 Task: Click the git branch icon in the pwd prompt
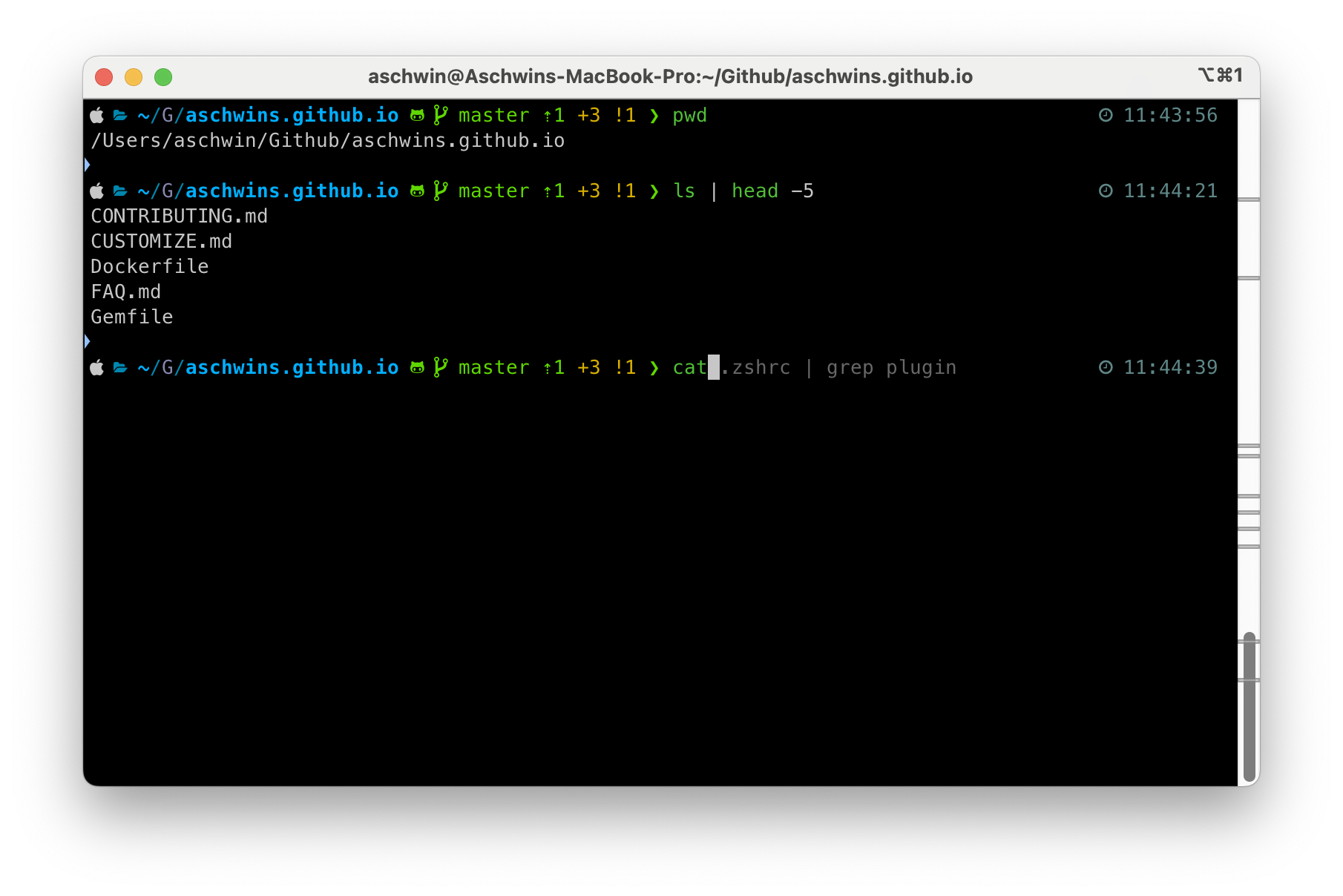441,115
